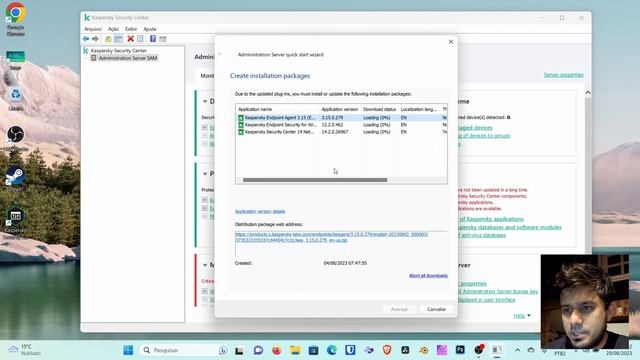
Task: Open OBS Studio desktop shortcut
Action: pos(16,138)
